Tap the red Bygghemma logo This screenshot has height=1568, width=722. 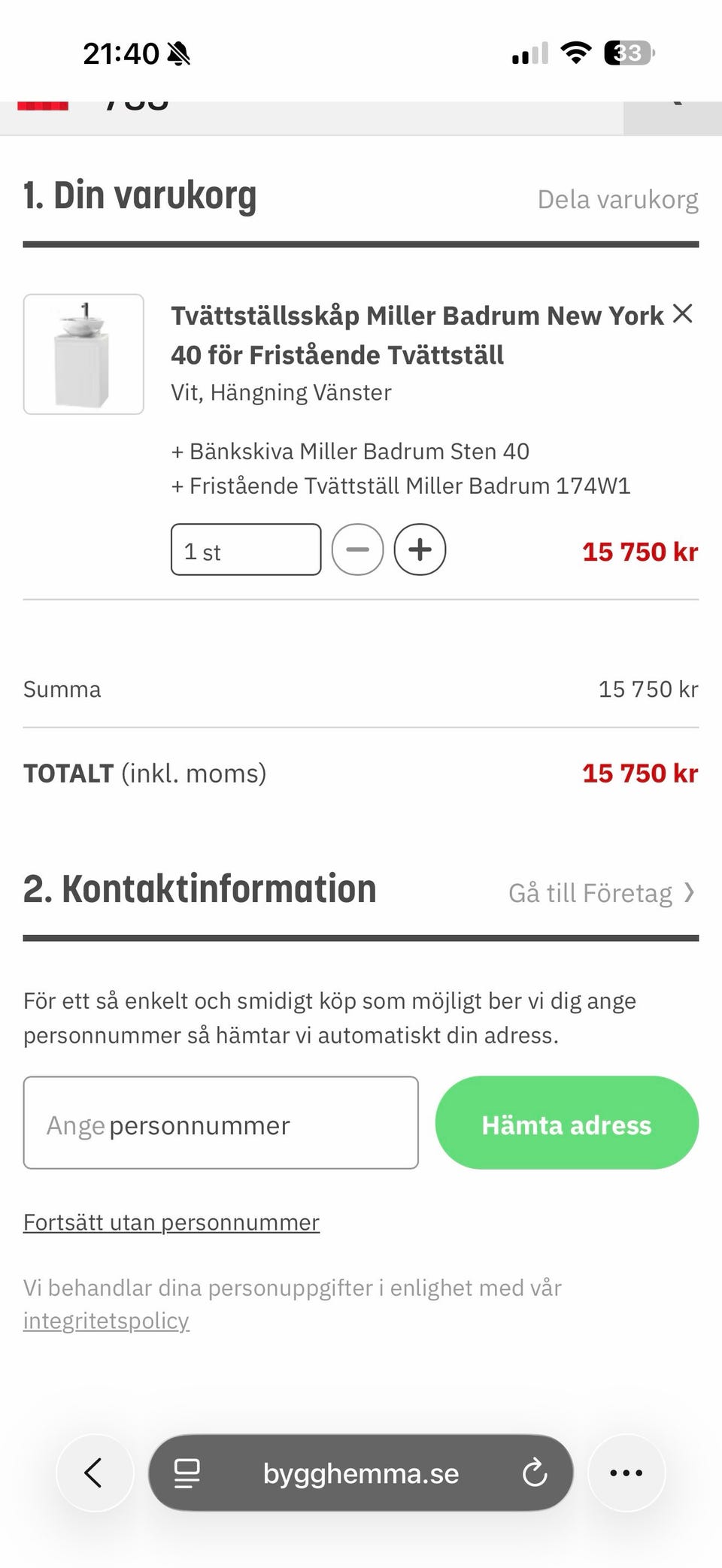[43, 106]
